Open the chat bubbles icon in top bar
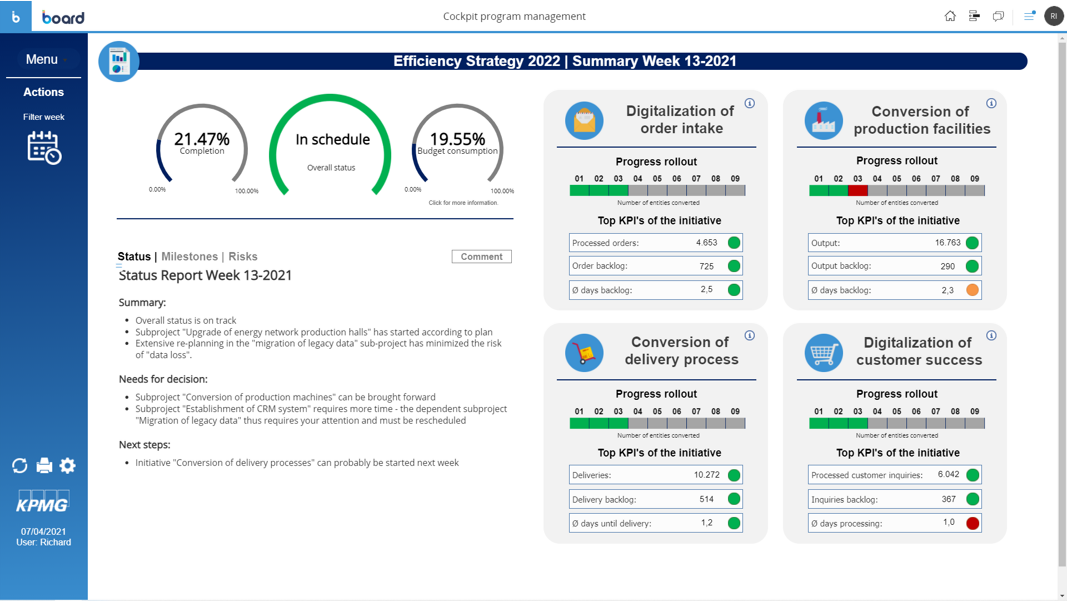Screen dimensions: 1067x601 tap(998, 16)
